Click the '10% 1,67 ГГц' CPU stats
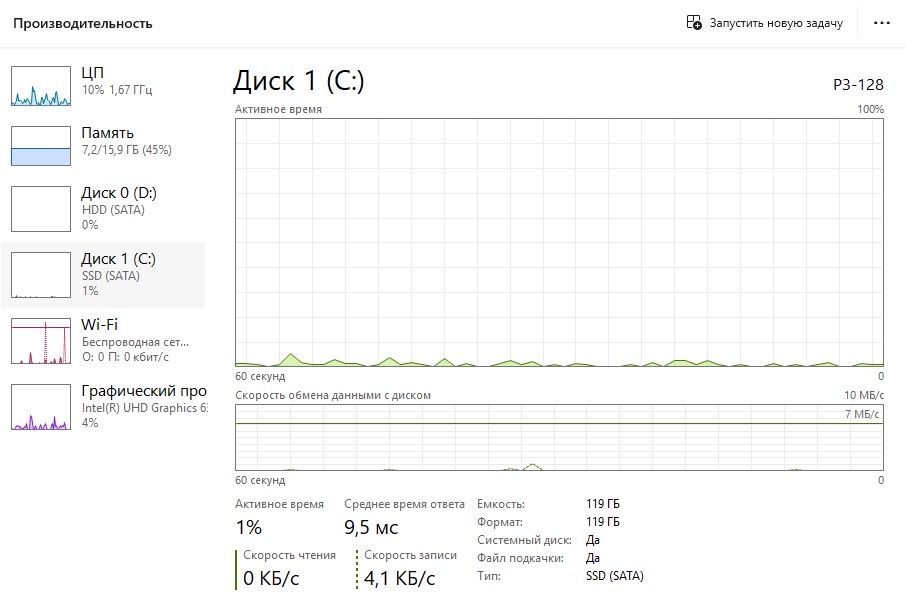This screenshot has width=905, height=605. pos(117,89)
